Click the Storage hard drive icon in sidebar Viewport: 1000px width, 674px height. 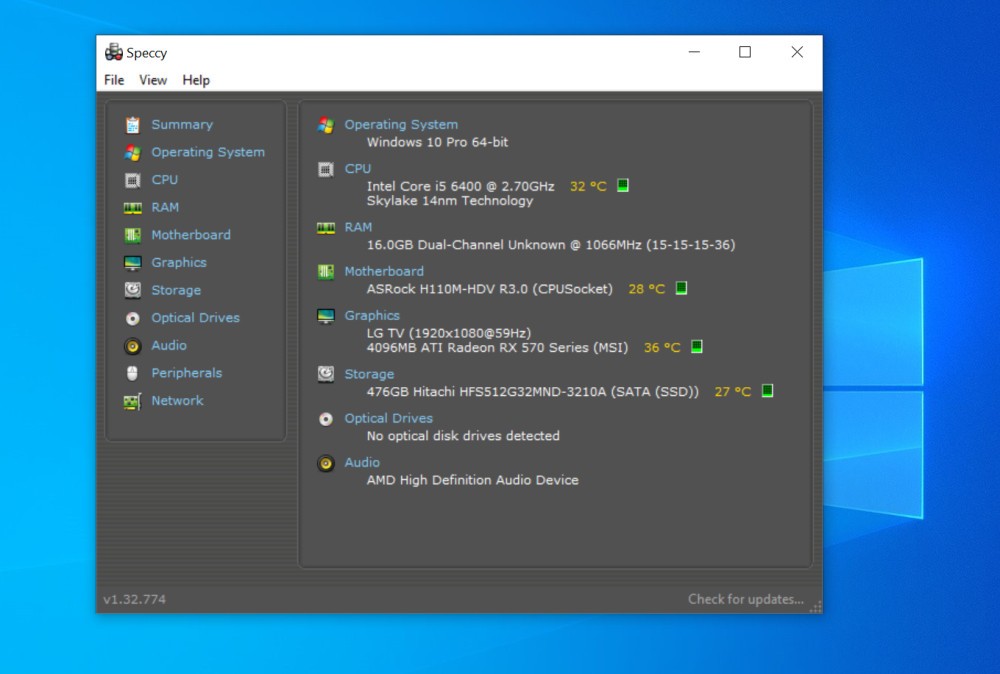[x=133, y=290]
